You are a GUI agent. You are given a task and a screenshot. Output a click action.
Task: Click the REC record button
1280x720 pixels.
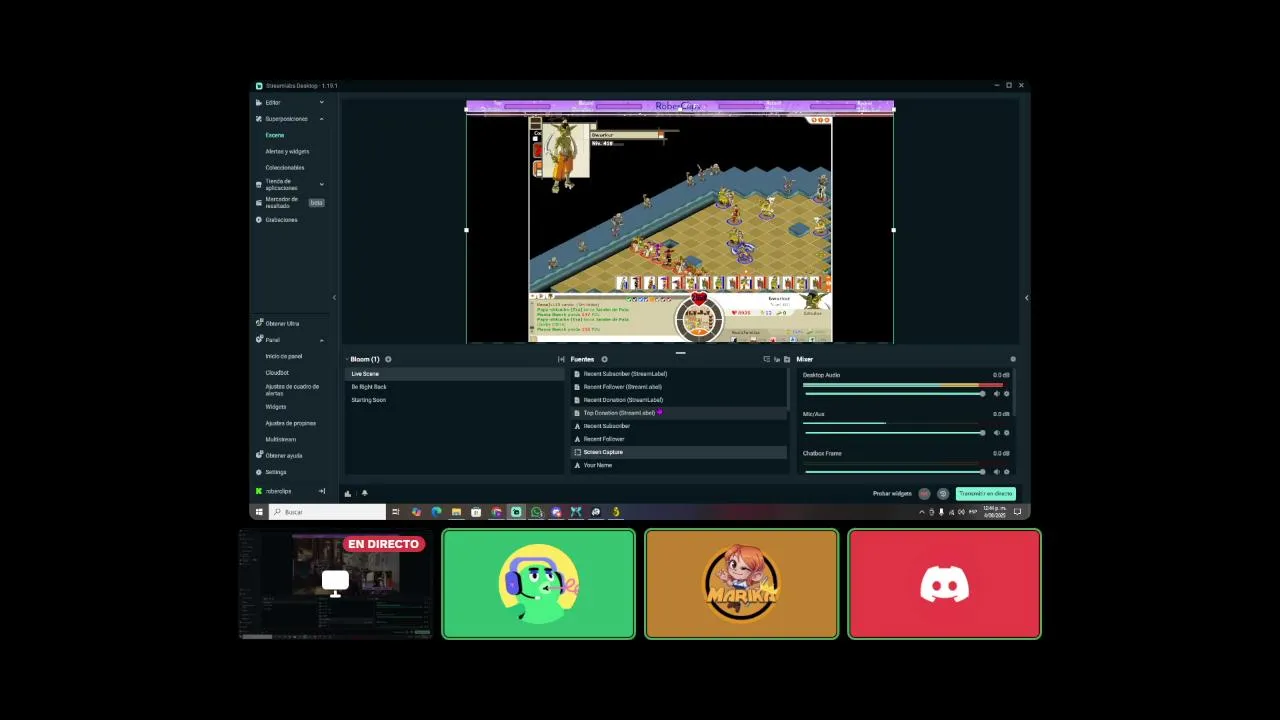click(924, 494)
